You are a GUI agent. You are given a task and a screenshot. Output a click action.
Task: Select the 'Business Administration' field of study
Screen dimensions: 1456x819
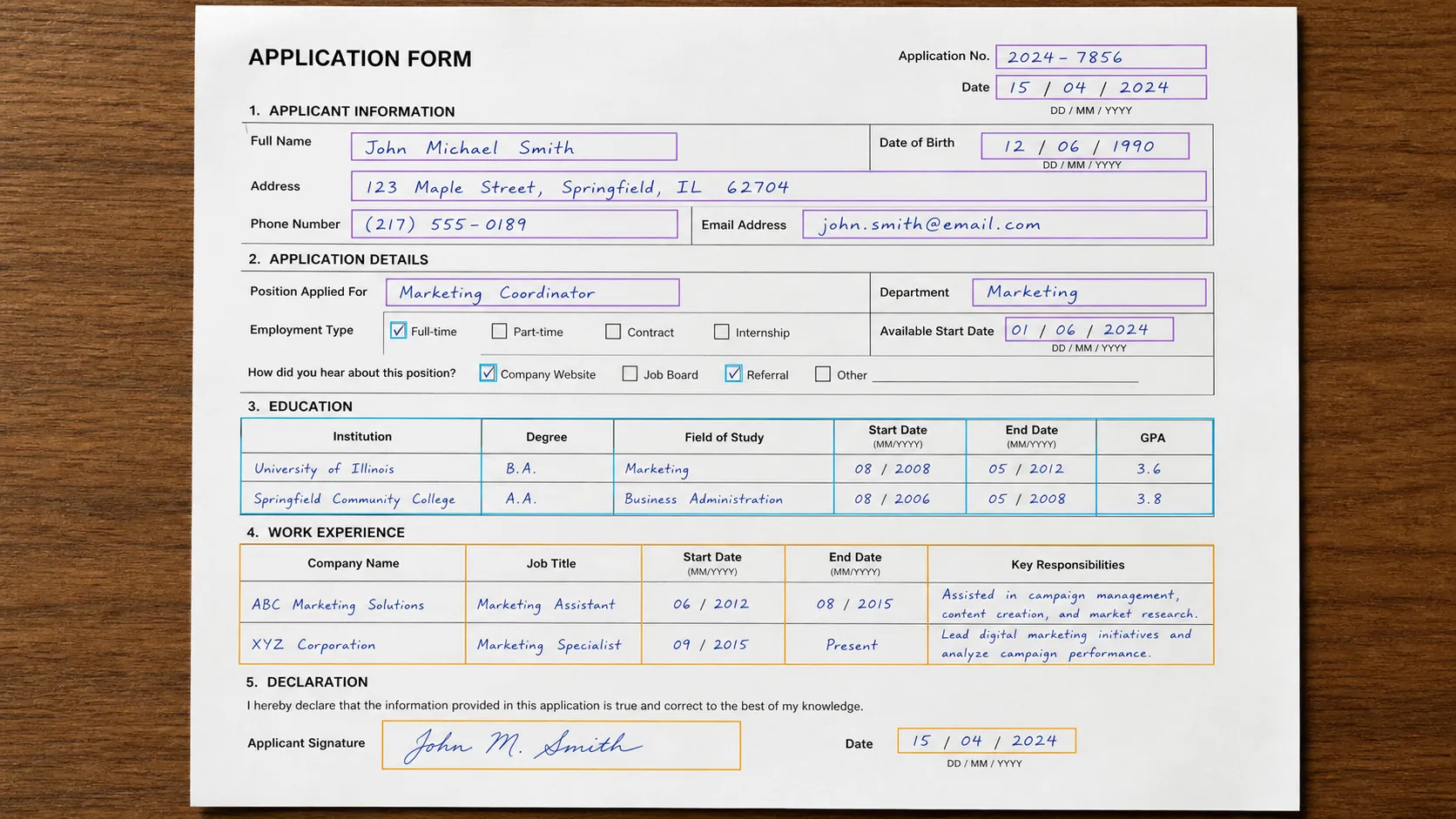click(x=724, y=499)
